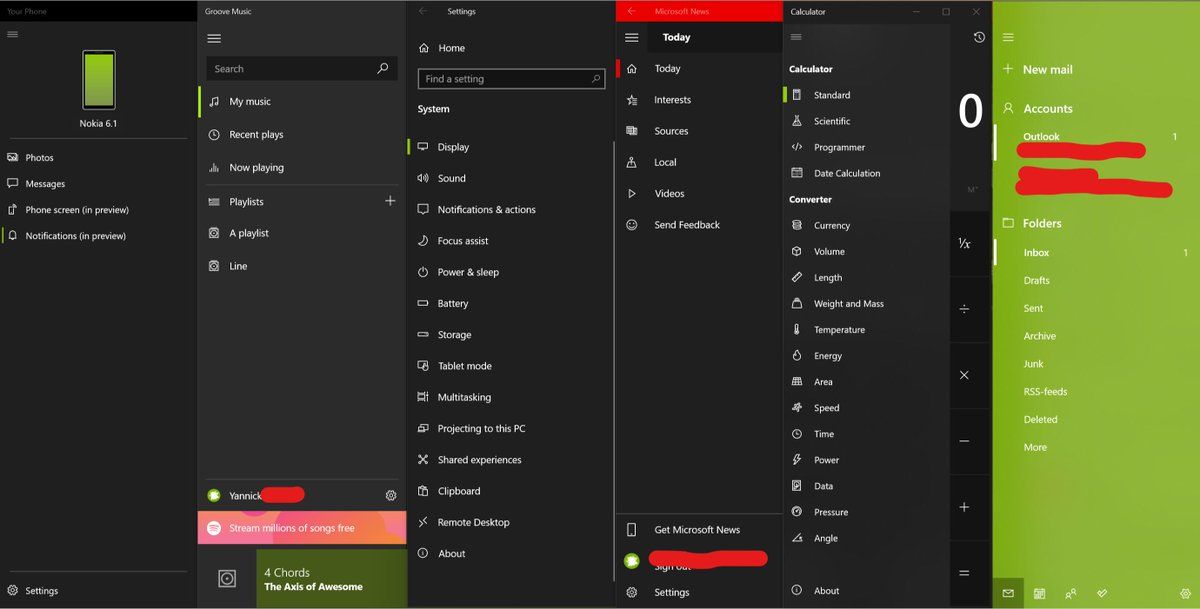Open Groove Music settings gear
This screenshot has width=1200, height=609.
point(391,495)
